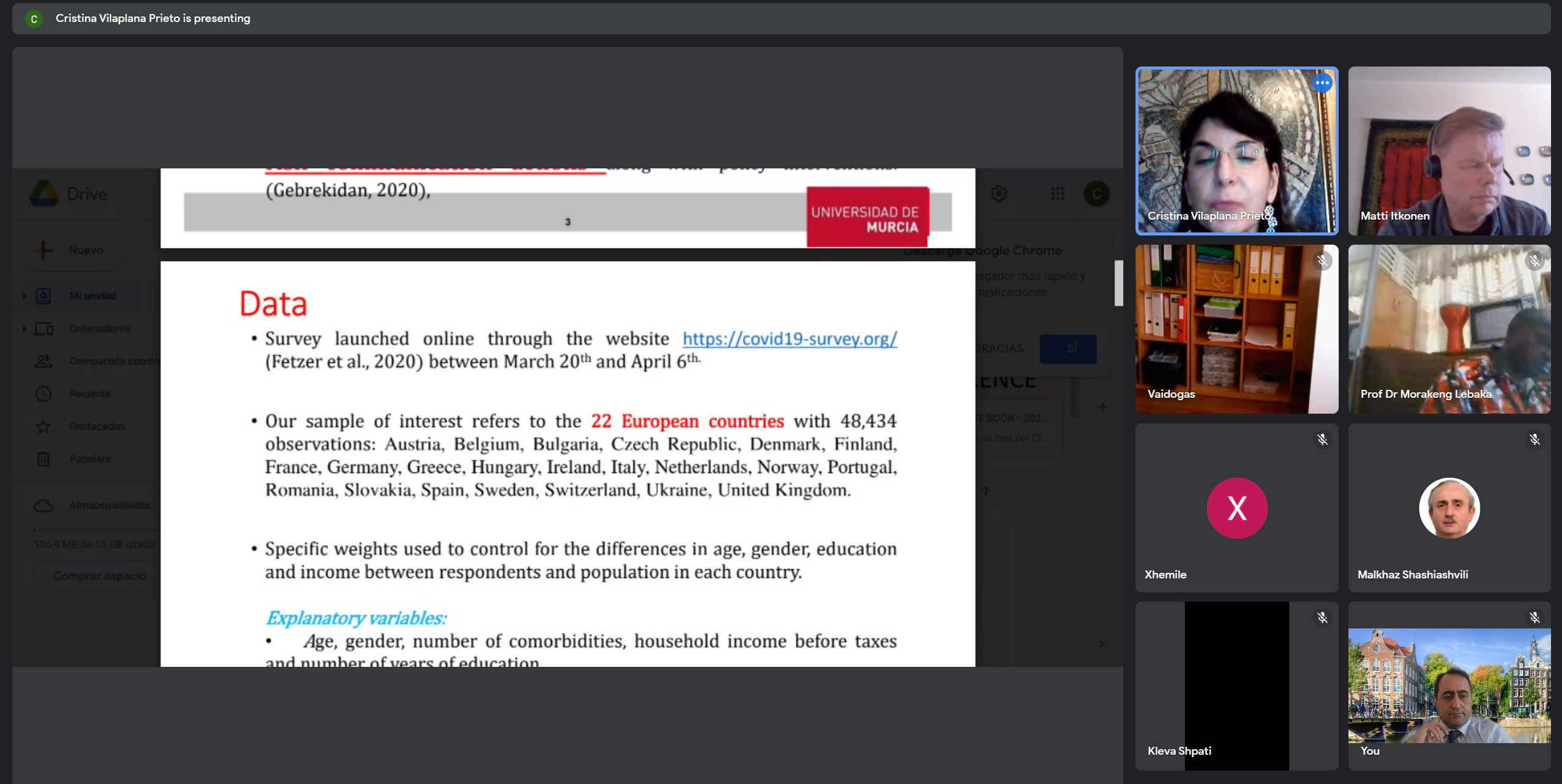Image resolution: width=1562 pixels, height=784 pixels.
Task: Click muted mic icon on Kleva Shpati tile
Action: [1322, 617]
